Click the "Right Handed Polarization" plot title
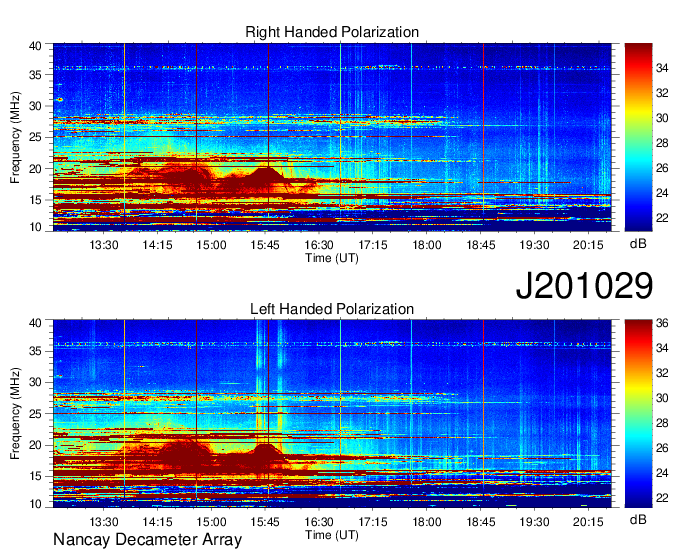Viewport: 680px width, 552px height. click(x=332, y=32)
